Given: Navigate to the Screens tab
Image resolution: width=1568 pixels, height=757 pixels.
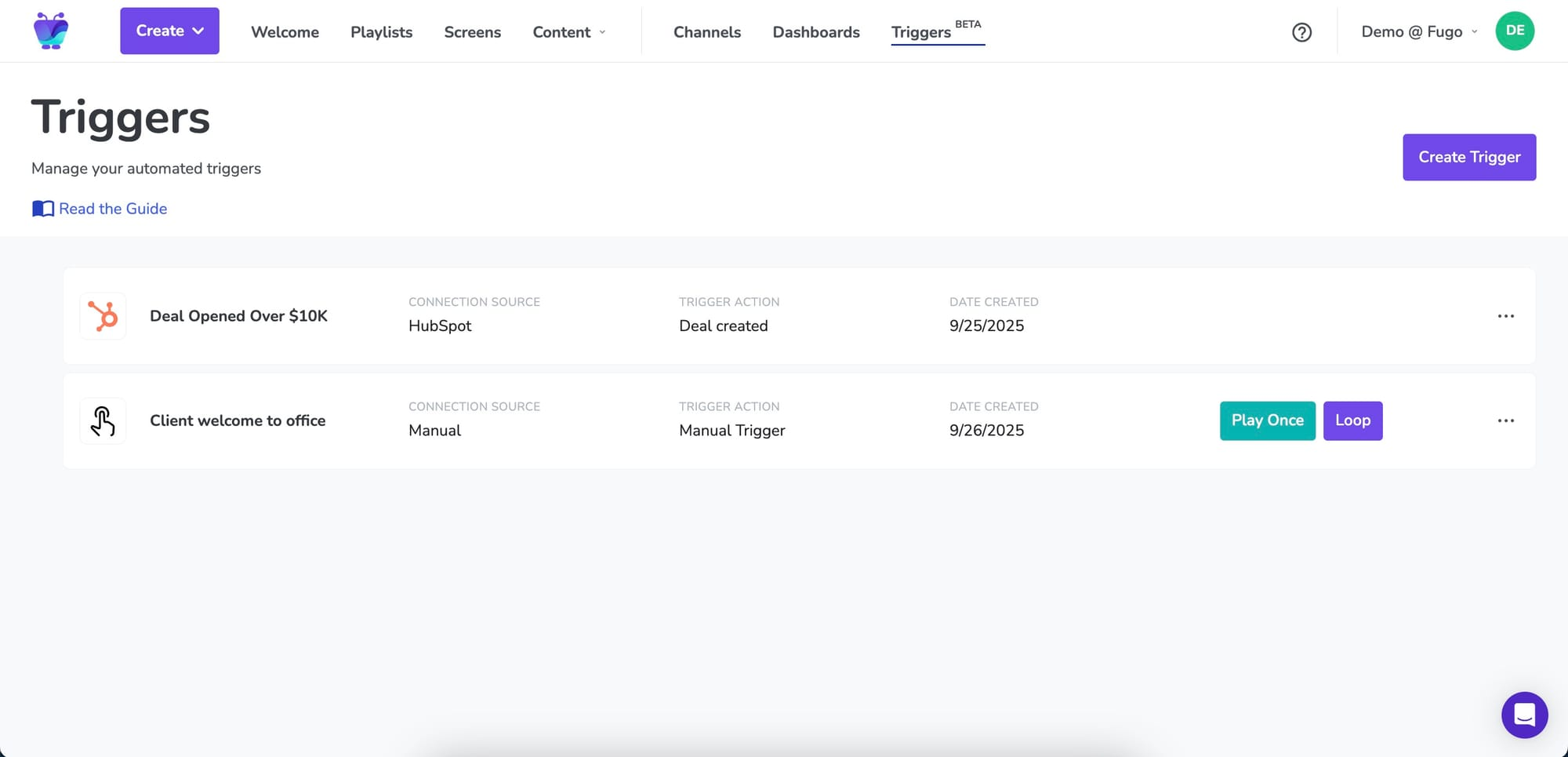Looking at the screenshot, I should (472, 32).
